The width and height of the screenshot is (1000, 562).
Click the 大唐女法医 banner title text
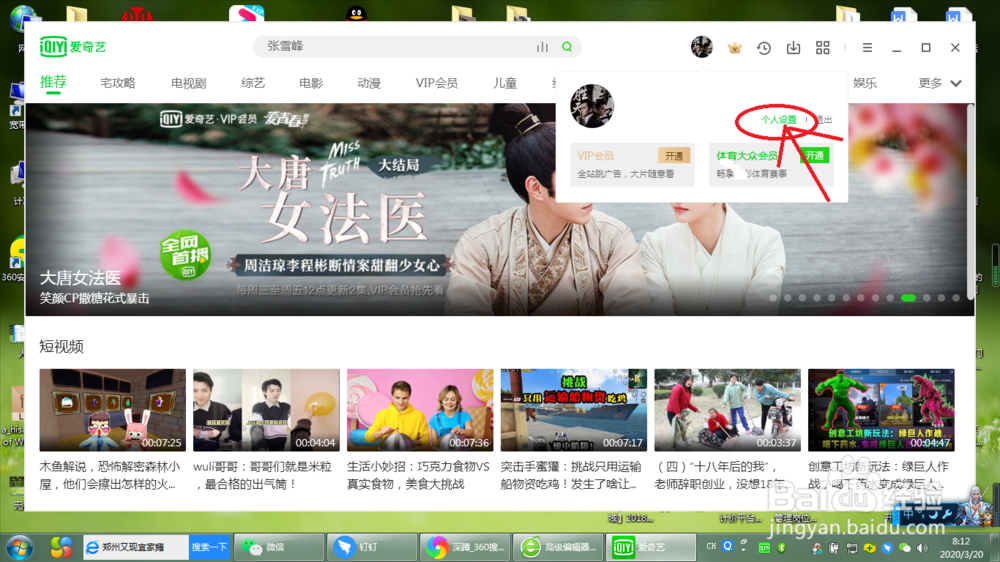[x=80, y=277]
